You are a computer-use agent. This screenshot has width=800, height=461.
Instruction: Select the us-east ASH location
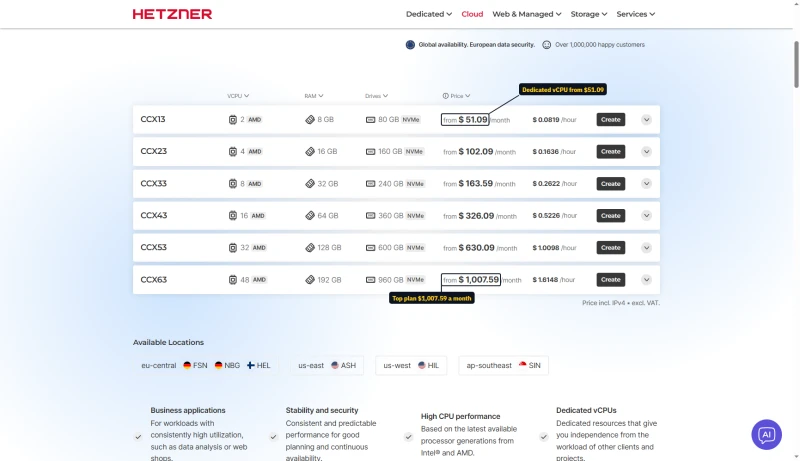pyautogui.click(x=327, y=365)
